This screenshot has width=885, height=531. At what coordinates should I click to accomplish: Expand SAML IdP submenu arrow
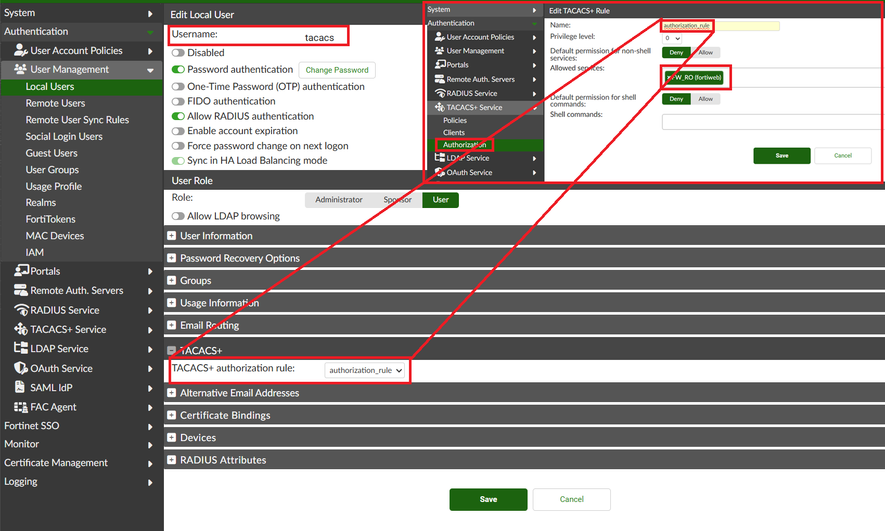point(150,388)
